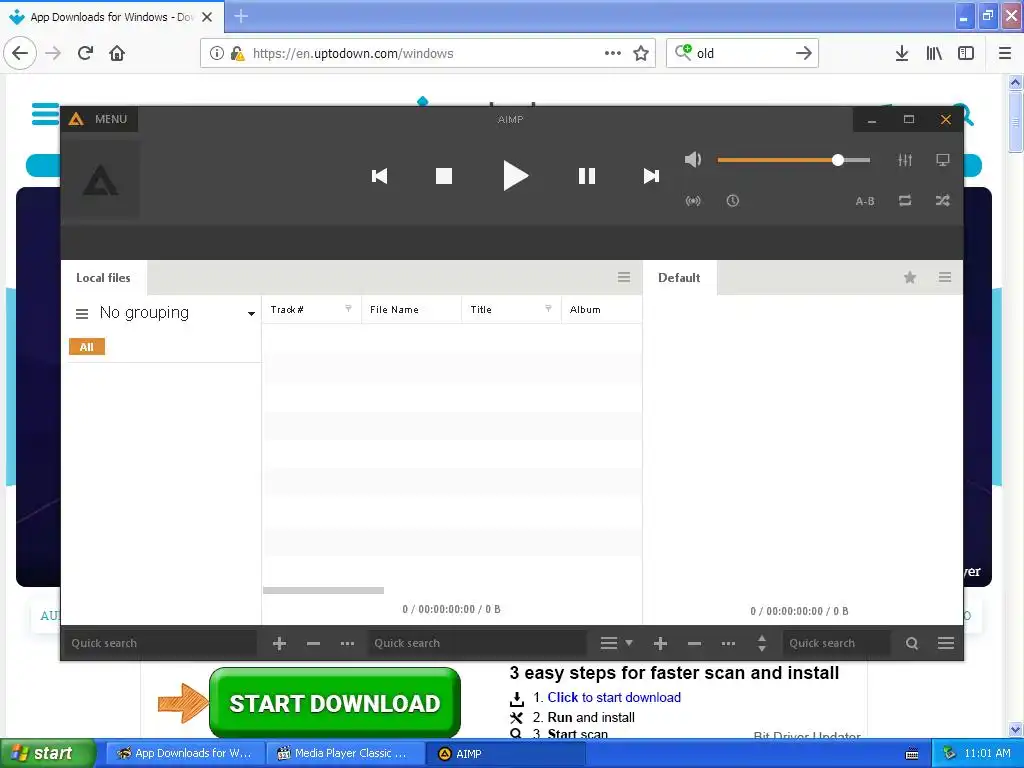Bookmark this page with the star
Screen dimensions: 1024x768
641,53
